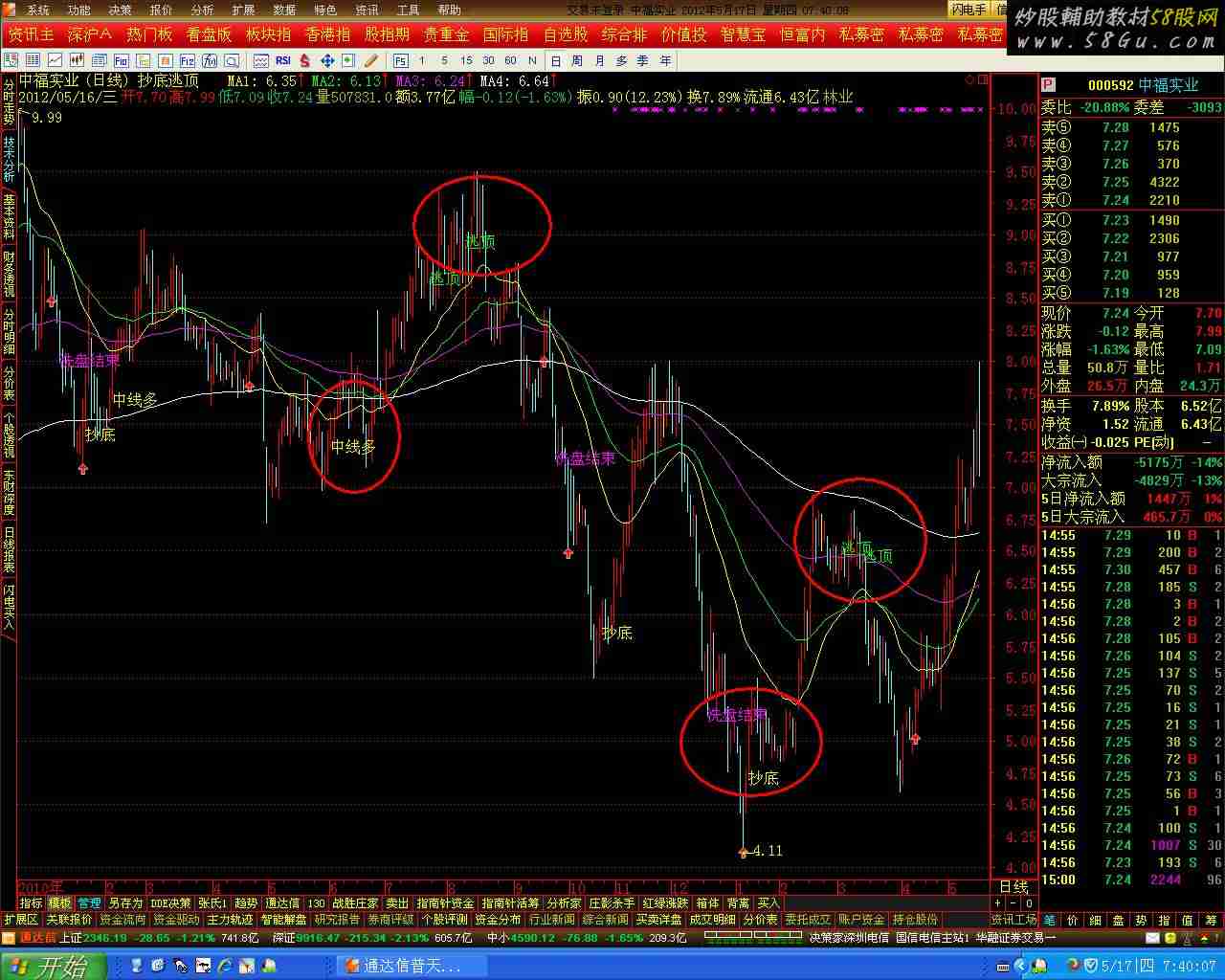Select the 模板 bottom tab

[60, 902]
